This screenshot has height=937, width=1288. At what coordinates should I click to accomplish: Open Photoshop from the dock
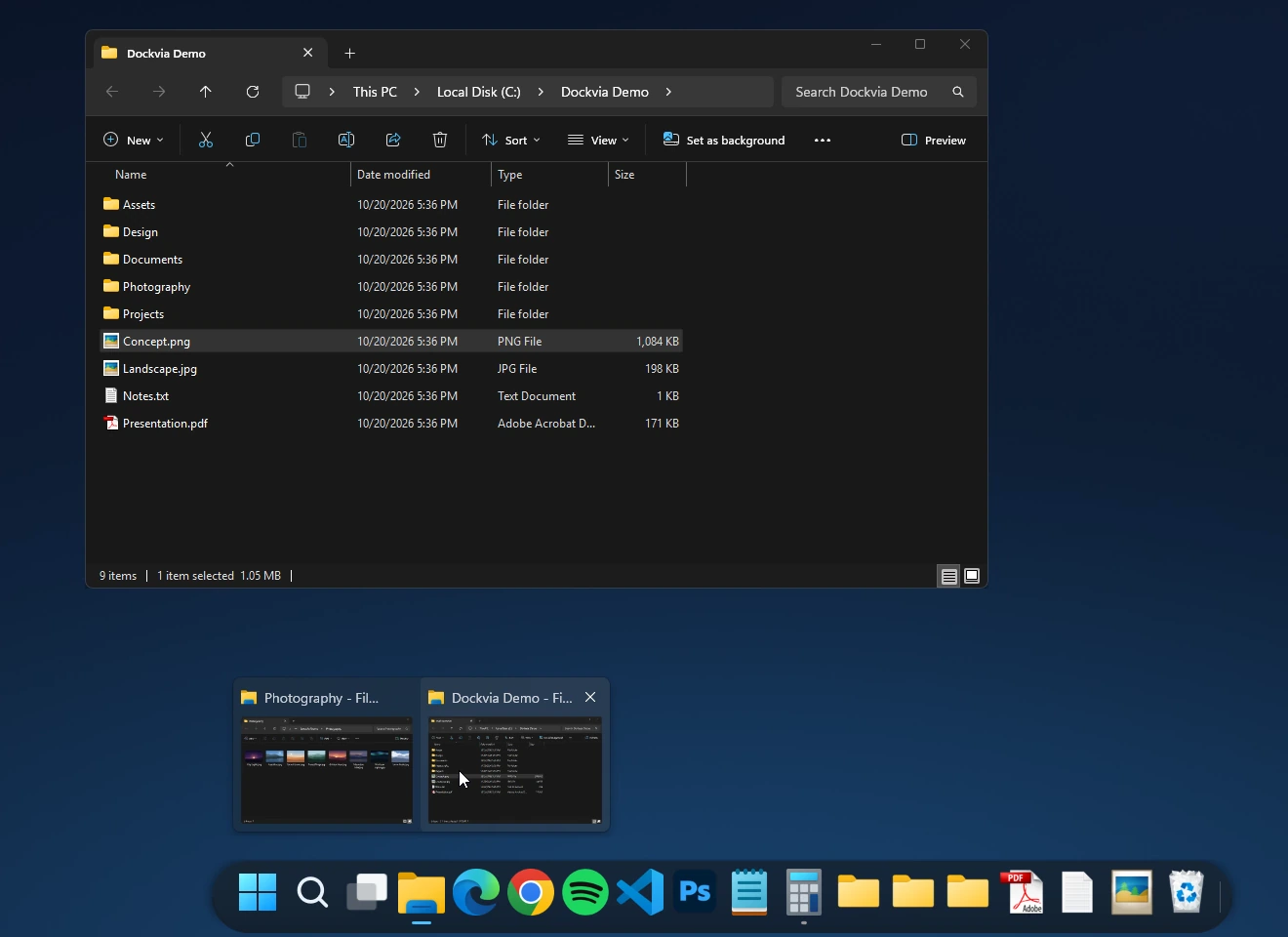tap(695, 892)
